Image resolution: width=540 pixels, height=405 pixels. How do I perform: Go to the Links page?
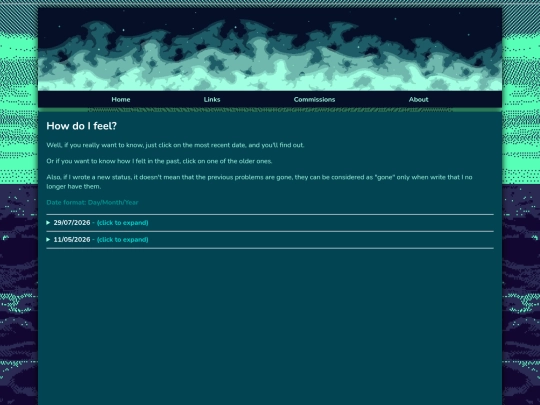[212, 100]
